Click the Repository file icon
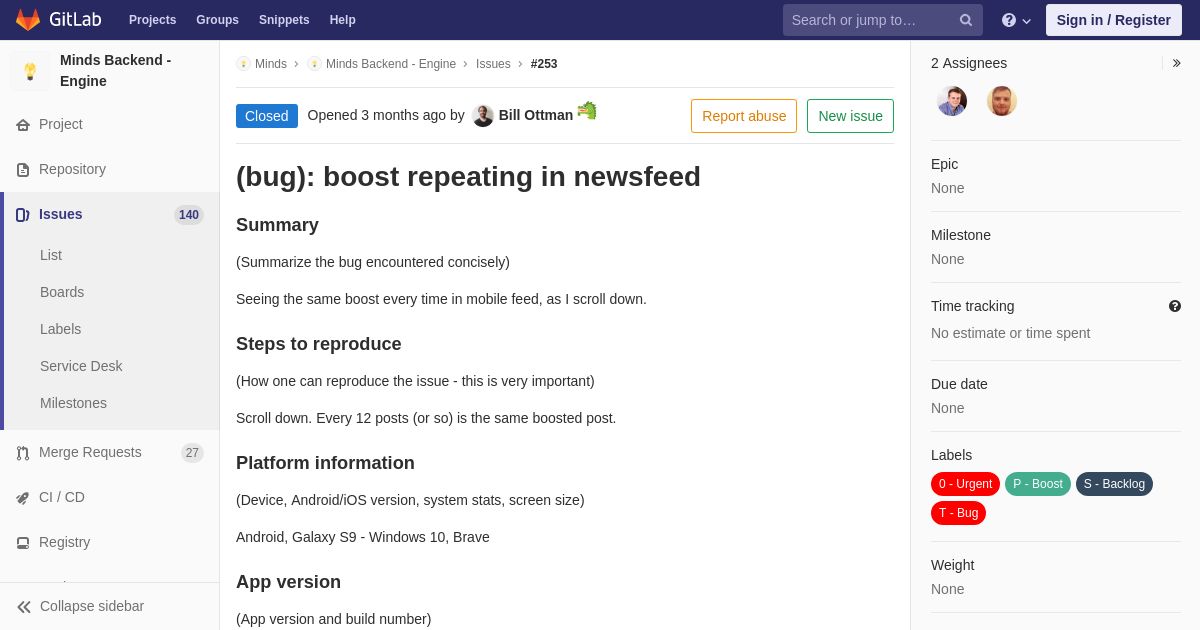Viewport: 1200px width, 630px height. (23, 170)
